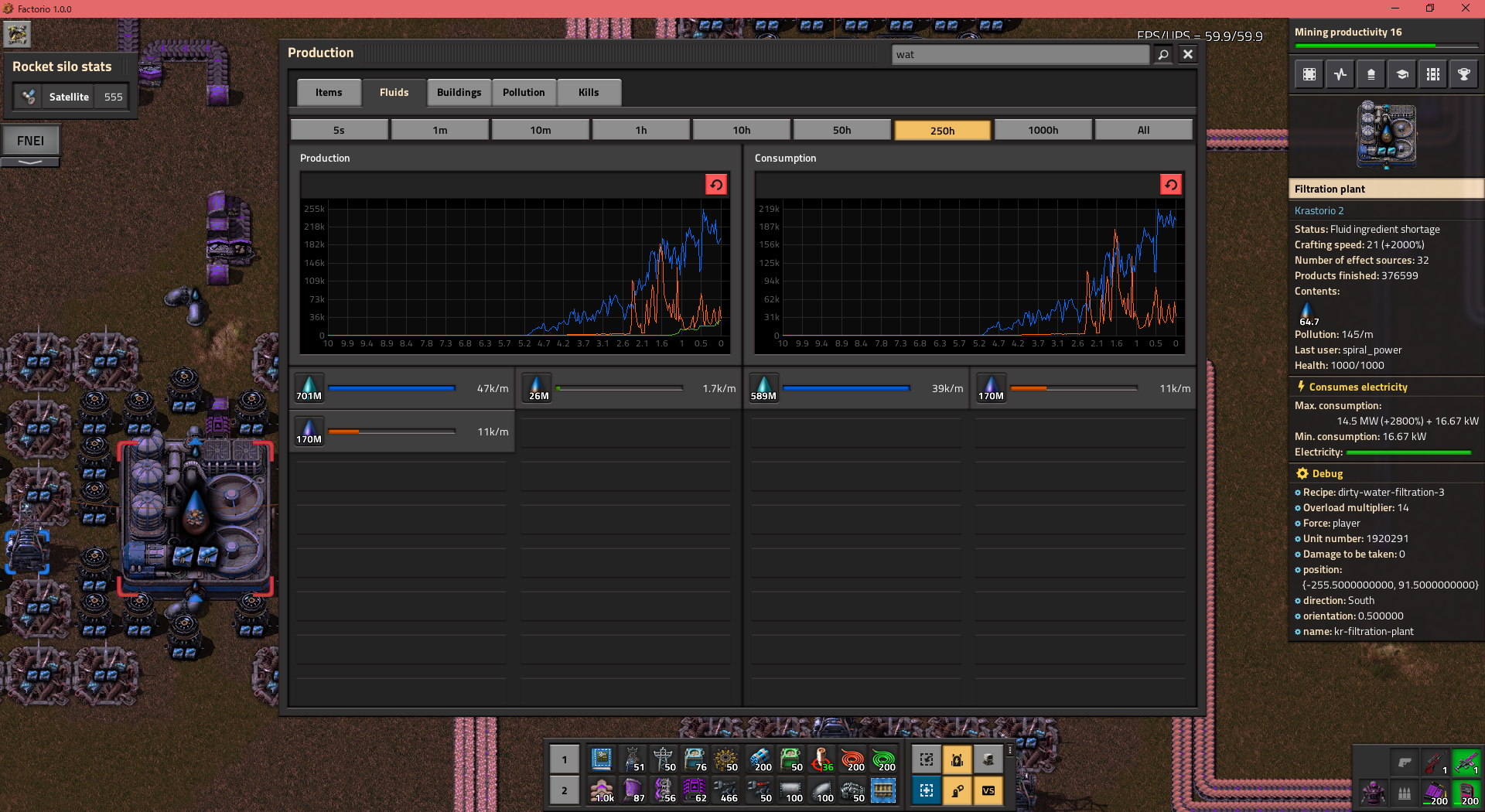Select the blue cliff explosives stack of 200
Viewport: 1485px width, 812px height.
[760, 759]
